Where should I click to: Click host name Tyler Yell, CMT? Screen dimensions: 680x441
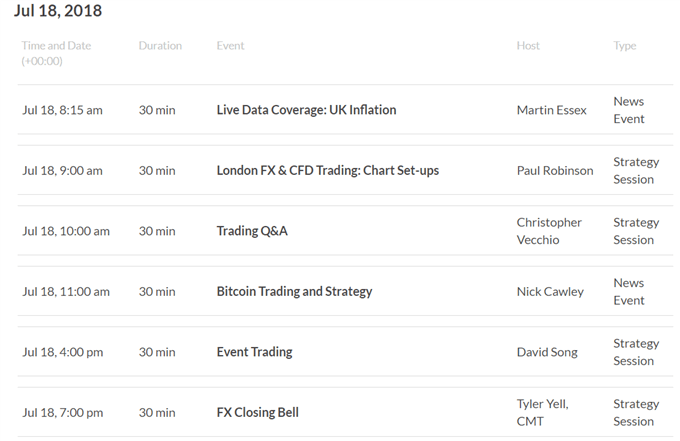(x=543, y=412)
